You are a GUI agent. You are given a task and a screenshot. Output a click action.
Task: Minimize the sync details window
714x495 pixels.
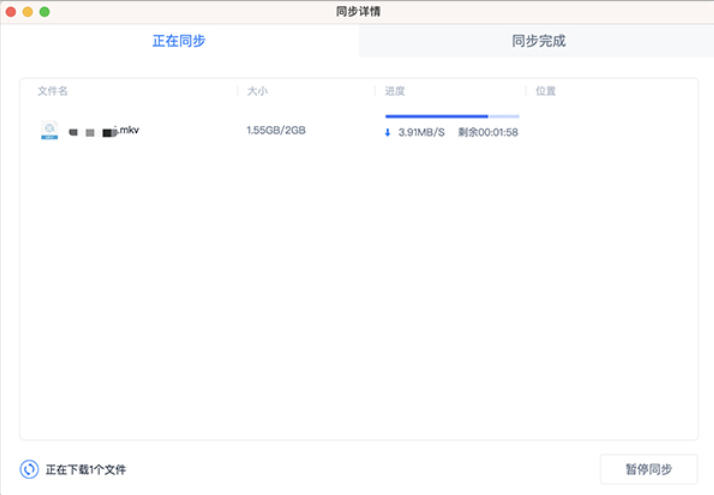tap(28, 11)
